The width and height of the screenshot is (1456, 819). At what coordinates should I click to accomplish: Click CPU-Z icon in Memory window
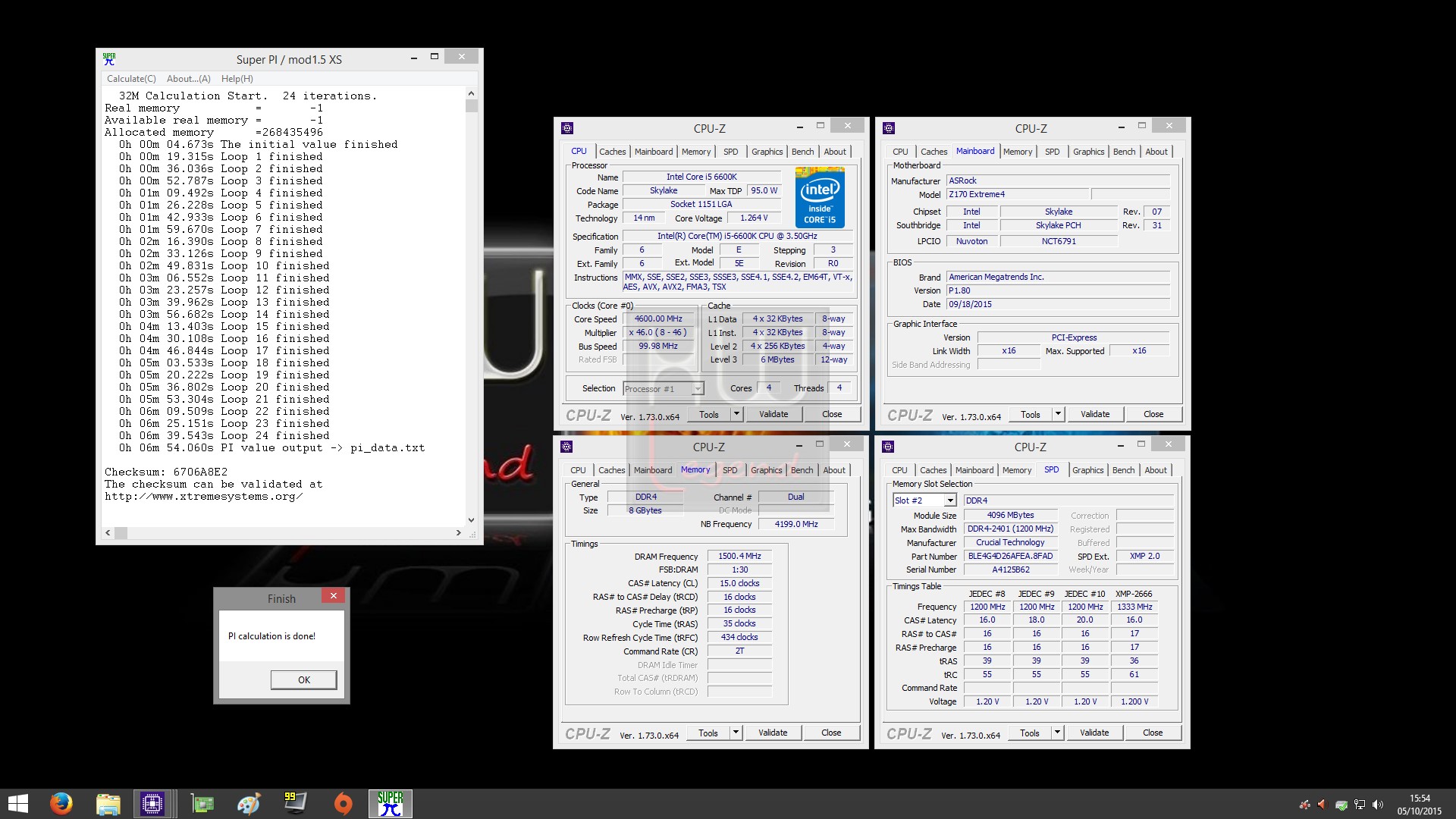tap(566, 447)
